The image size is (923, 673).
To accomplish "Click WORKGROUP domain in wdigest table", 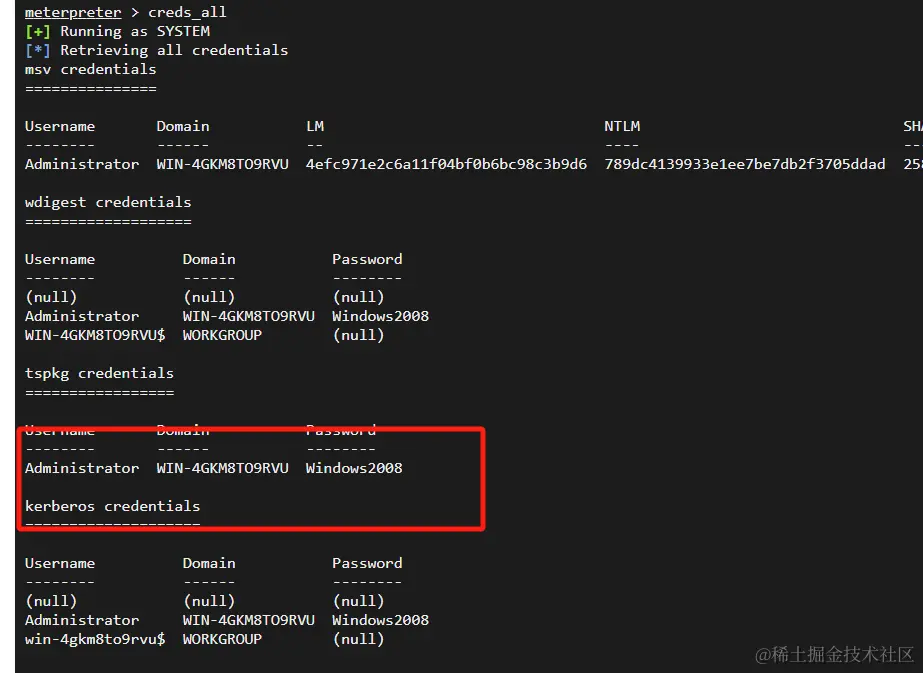I will point(223,335).
